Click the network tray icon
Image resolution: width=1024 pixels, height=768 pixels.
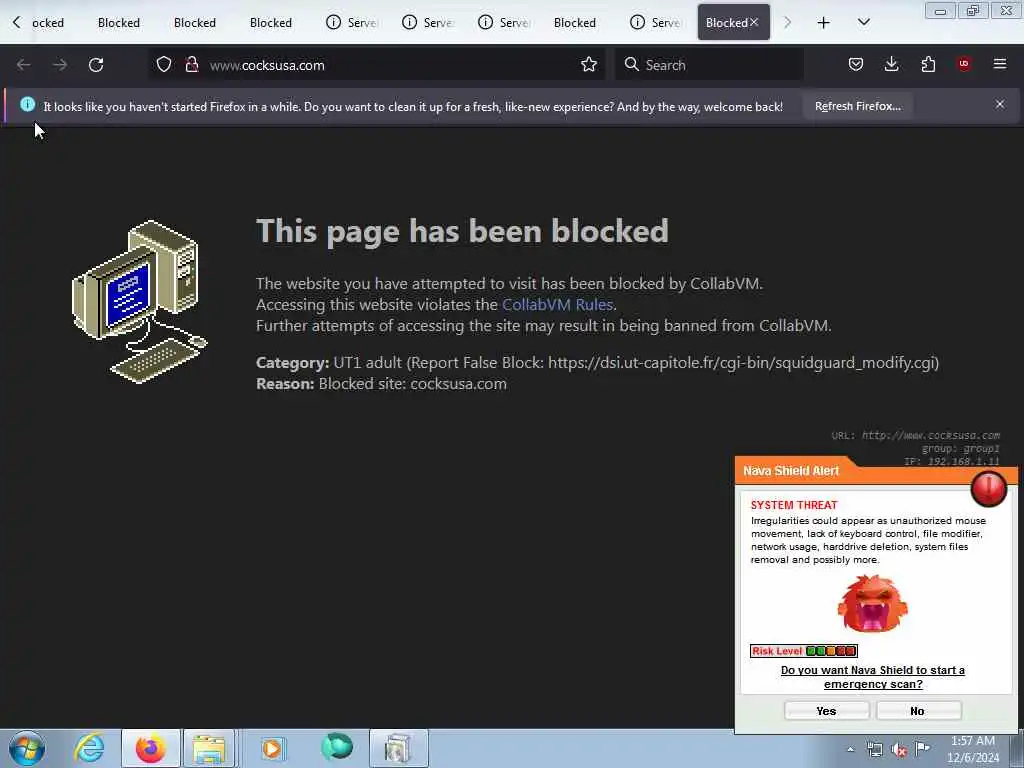point(874,750)
